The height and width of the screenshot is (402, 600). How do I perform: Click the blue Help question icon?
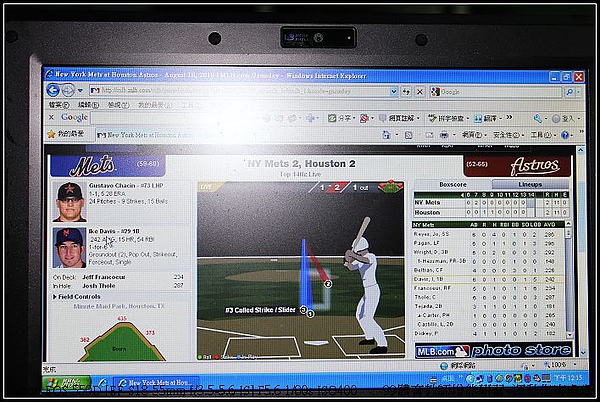[x=565, y=135]
